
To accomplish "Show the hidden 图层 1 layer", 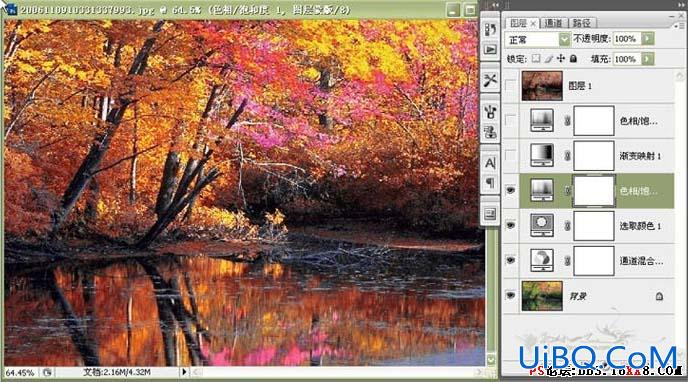I will tap(510, 86).
